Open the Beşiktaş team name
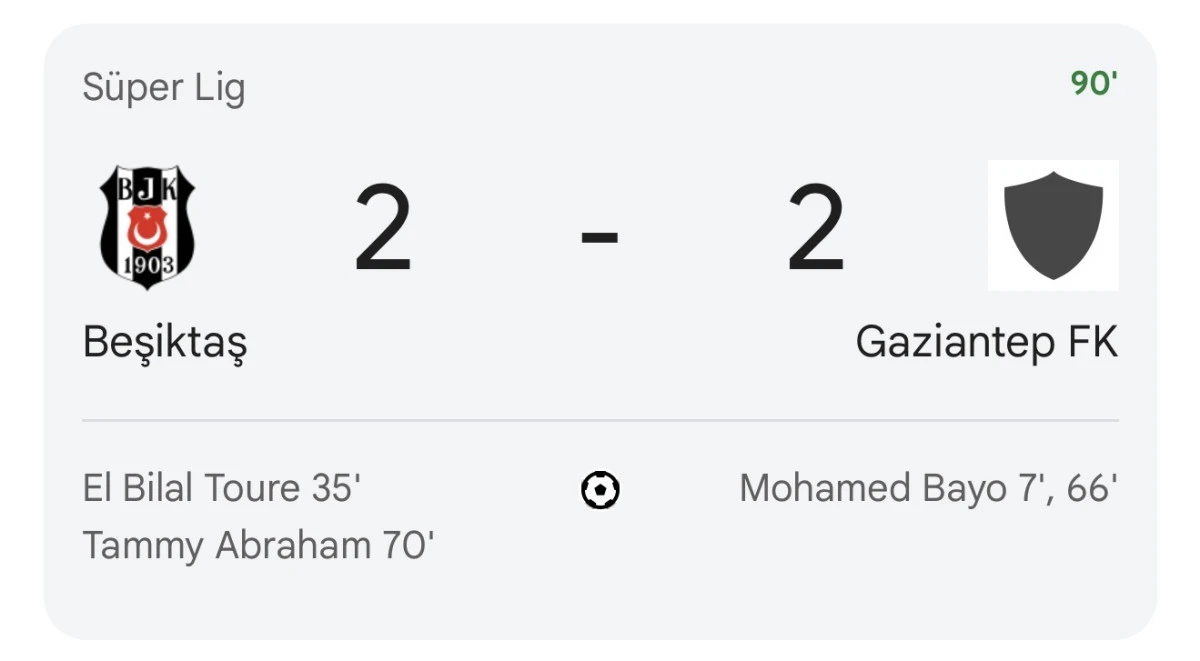 tap(165, 343)
